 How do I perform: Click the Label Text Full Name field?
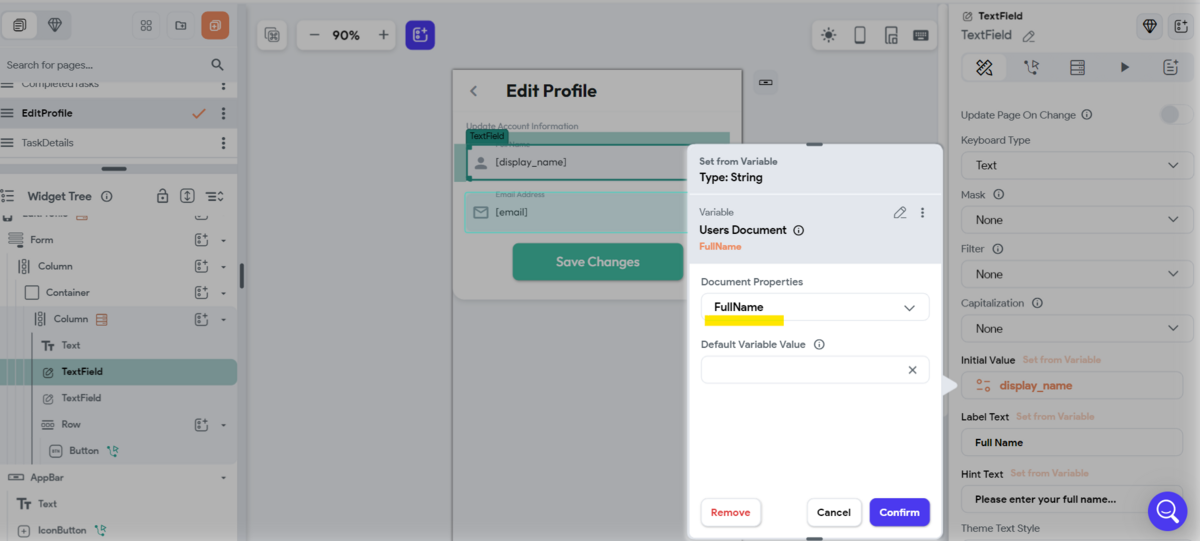coord(1072,442)
